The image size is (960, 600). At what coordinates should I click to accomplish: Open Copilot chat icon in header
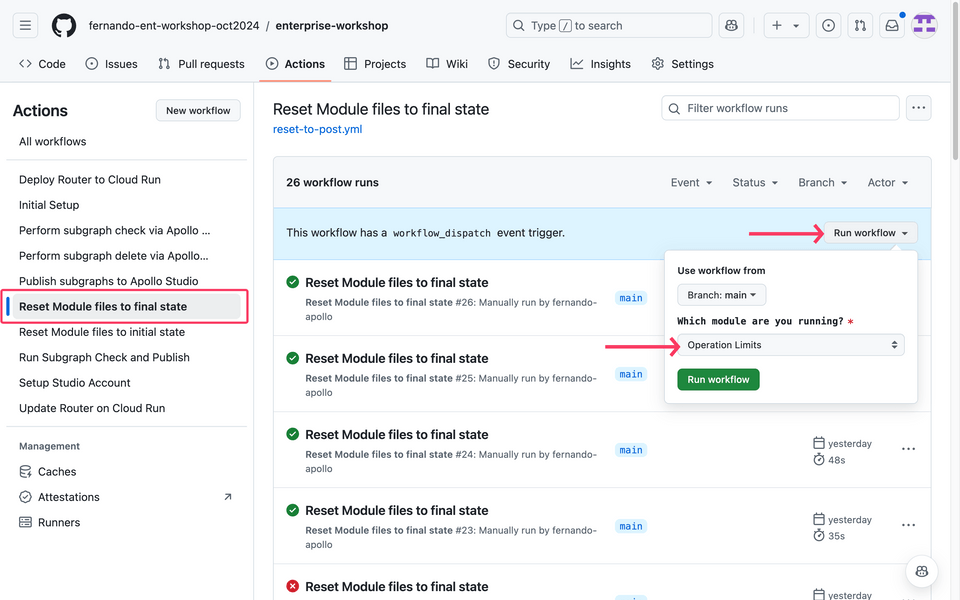pos(731,26)
